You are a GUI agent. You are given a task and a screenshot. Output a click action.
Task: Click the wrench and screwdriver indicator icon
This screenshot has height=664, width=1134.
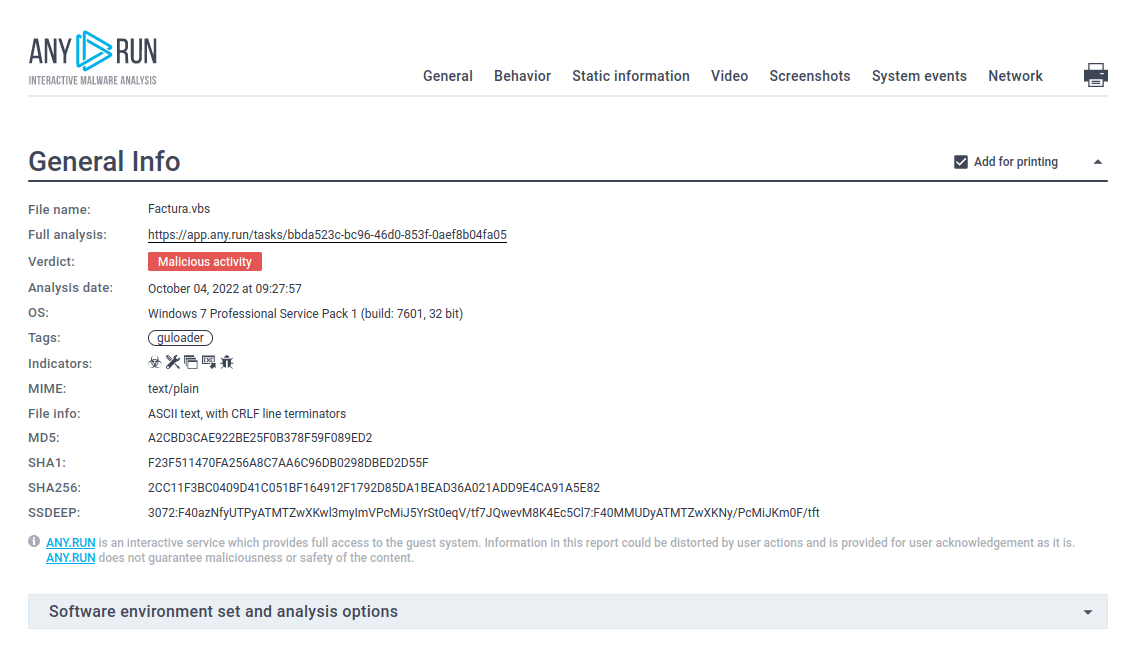click(x=172, y=363)
